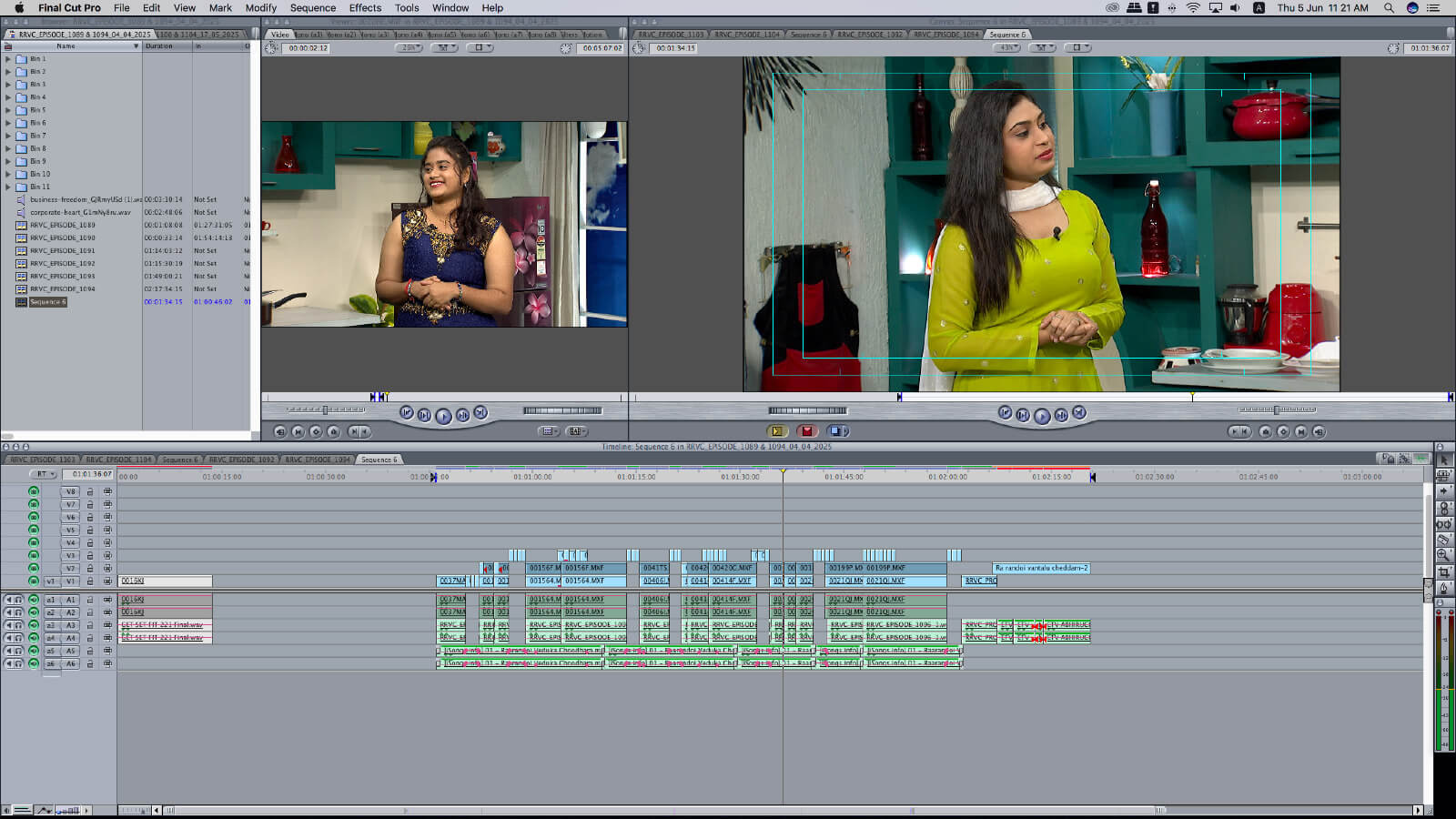
Task: Open the Effects menu
Action: [x=365, y=7]
